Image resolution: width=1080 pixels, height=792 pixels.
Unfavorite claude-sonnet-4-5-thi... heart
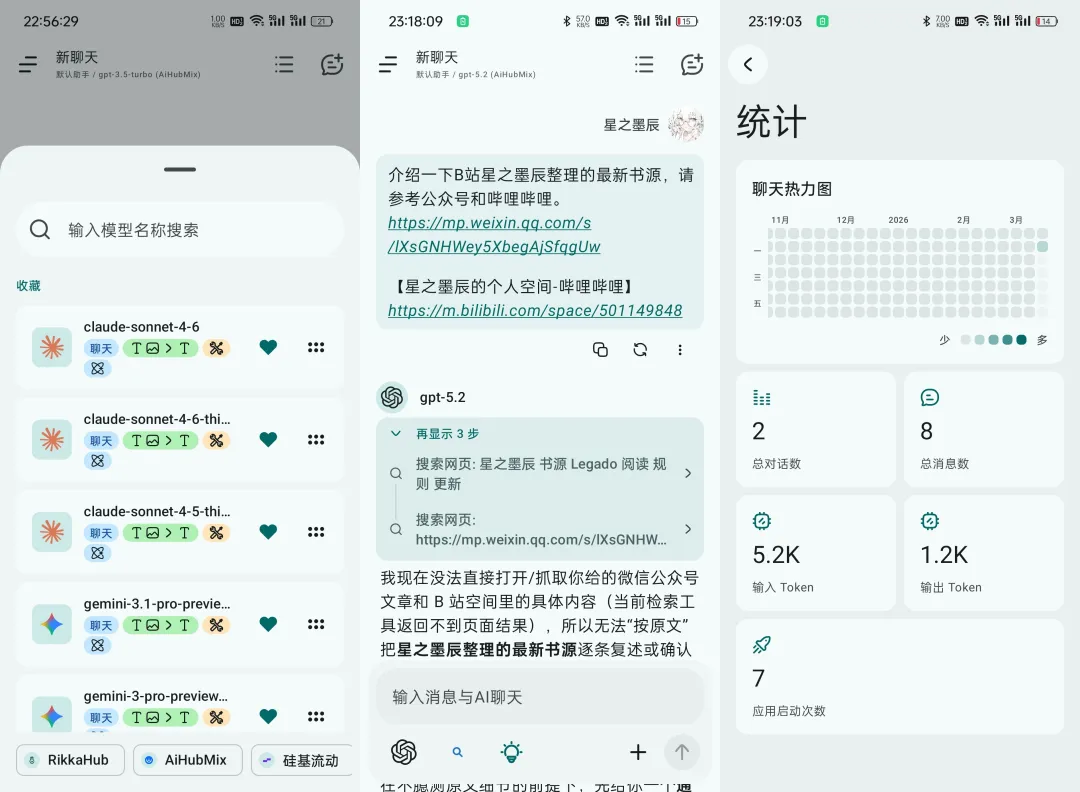(268, 532)
